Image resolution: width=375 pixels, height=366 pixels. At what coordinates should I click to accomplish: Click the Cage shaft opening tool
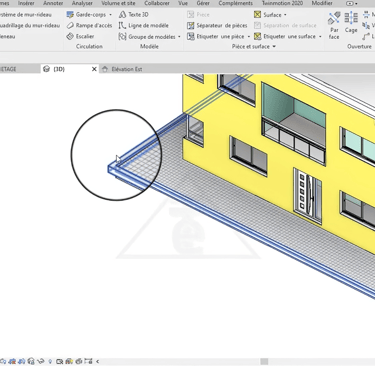(351, 23)
